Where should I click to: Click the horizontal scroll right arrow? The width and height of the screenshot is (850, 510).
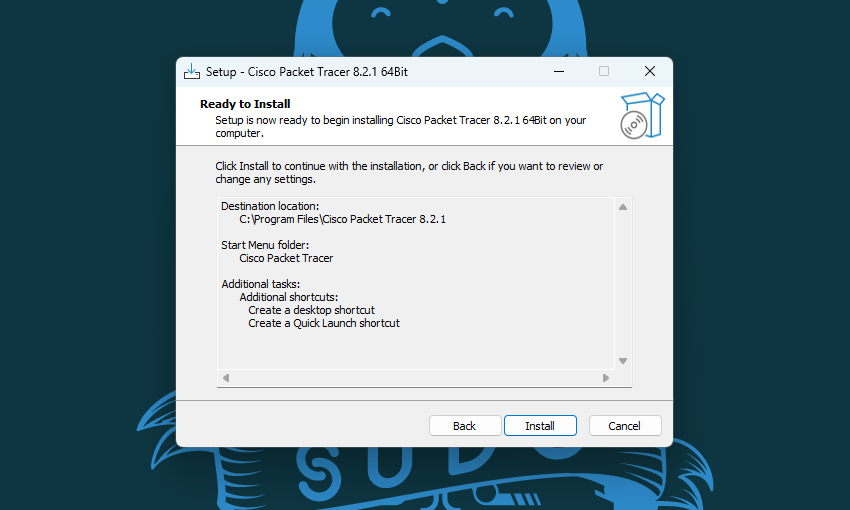pos(606,378)
